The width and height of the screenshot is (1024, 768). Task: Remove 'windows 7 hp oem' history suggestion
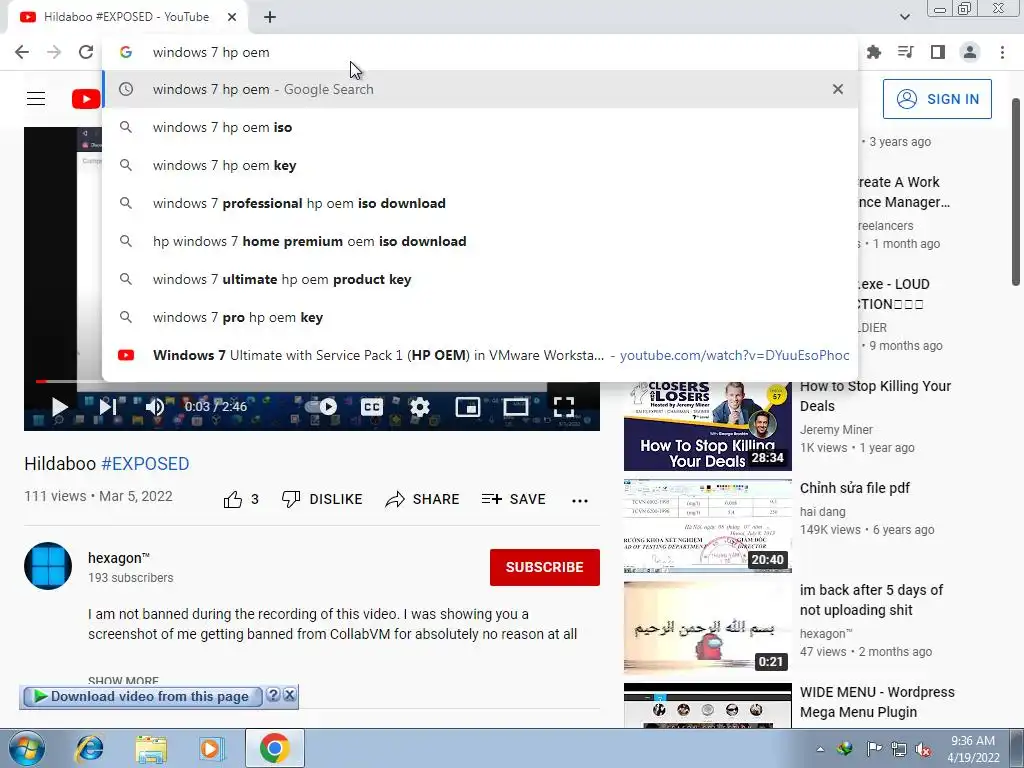[x=838, y=89]
